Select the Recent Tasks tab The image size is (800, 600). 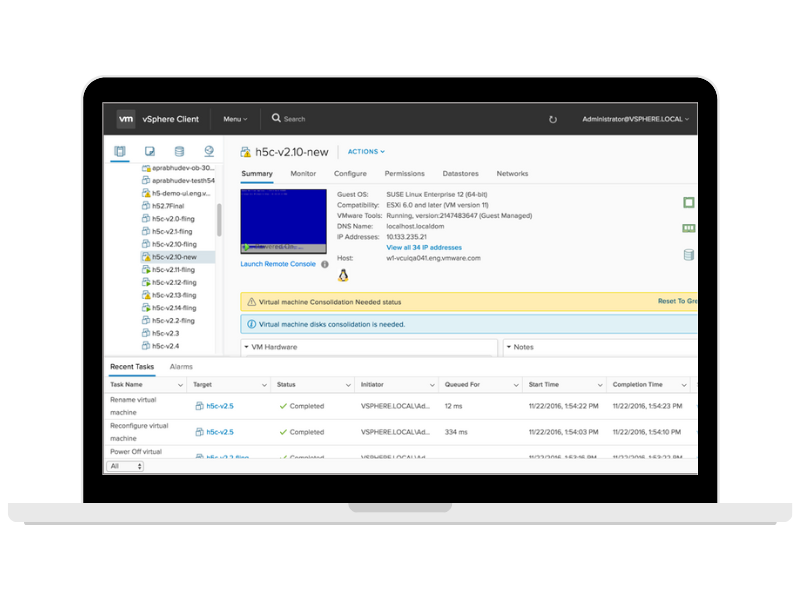132,367
